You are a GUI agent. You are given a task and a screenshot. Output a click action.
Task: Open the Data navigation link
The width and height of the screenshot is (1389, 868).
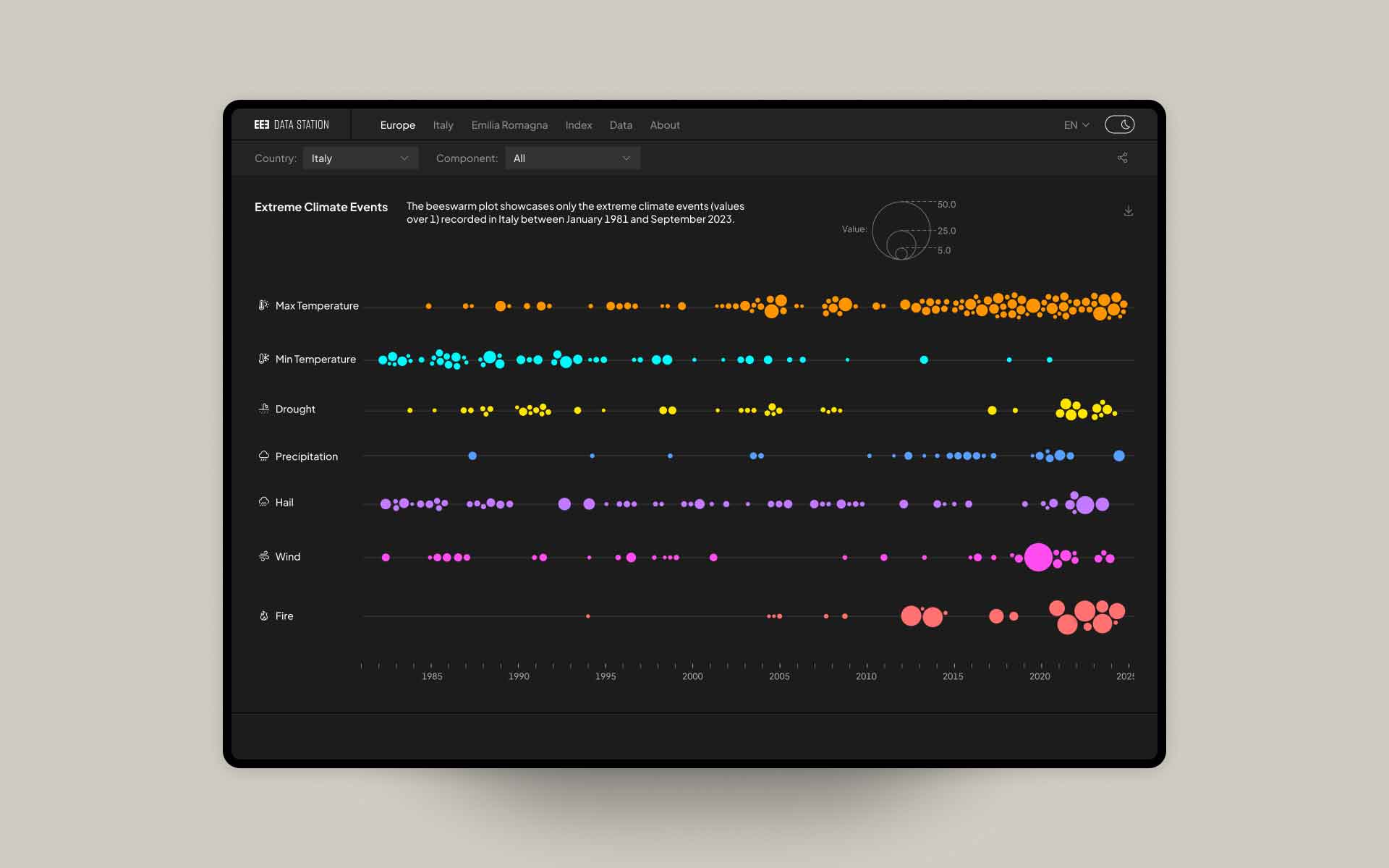click(x=621, y=125)
